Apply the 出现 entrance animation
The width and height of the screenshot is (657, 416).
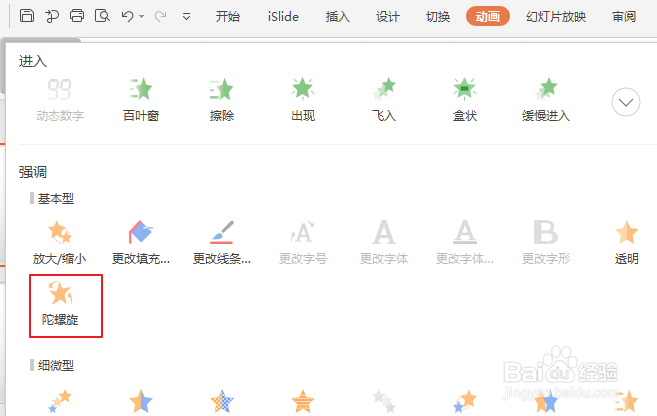(x=303, y=100)
